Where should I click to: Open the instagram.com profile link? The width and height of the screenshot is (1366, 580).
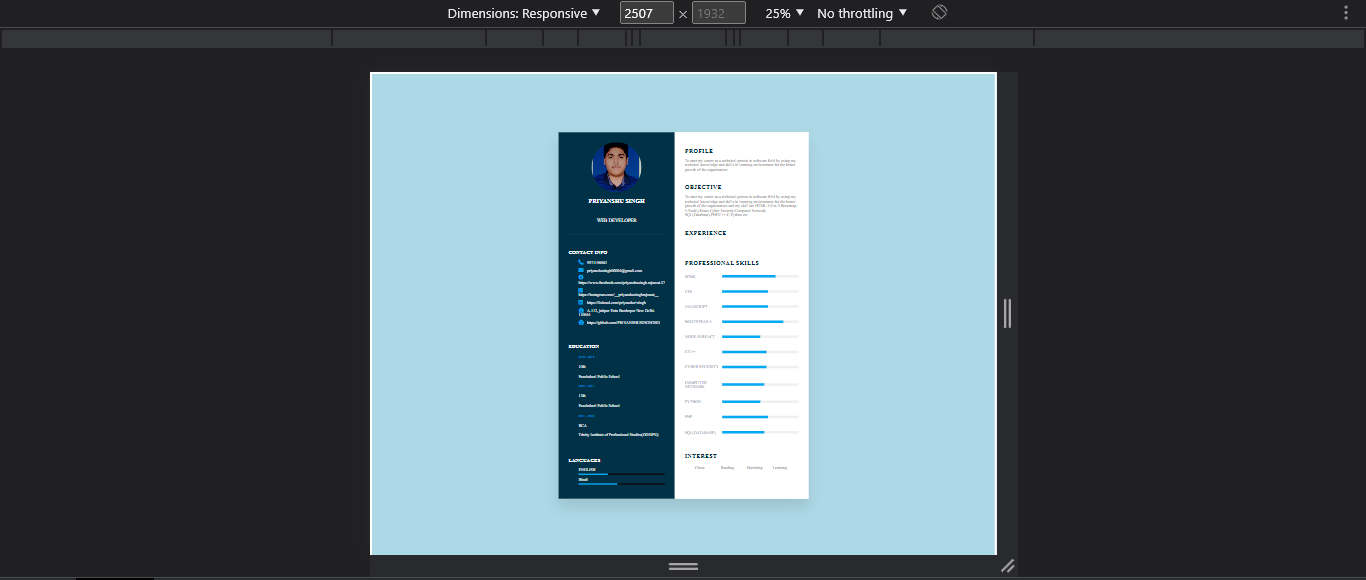coord(618,295)
